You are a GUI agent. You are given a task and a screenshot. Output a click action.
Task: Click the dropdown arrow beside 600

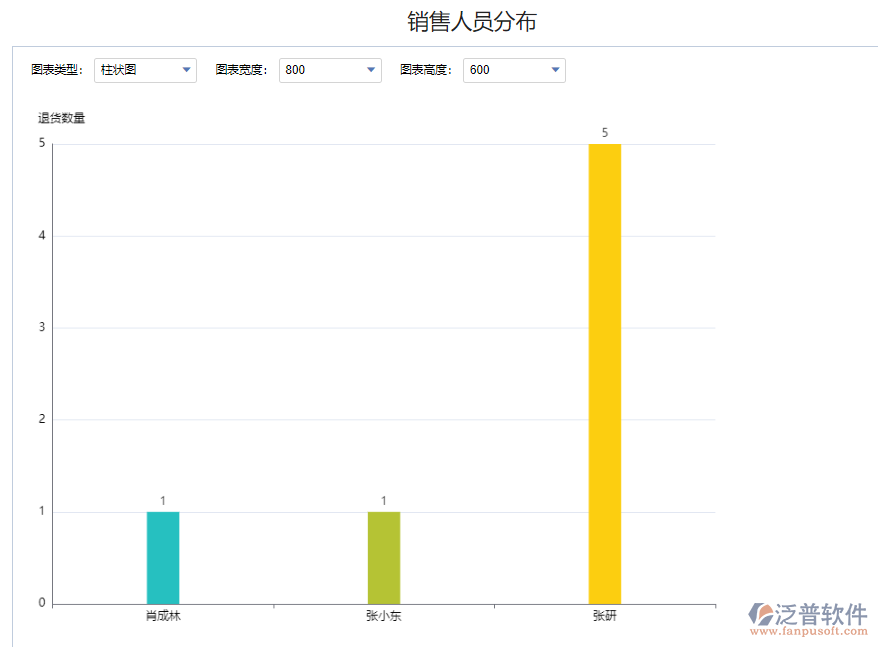(555, 70)
